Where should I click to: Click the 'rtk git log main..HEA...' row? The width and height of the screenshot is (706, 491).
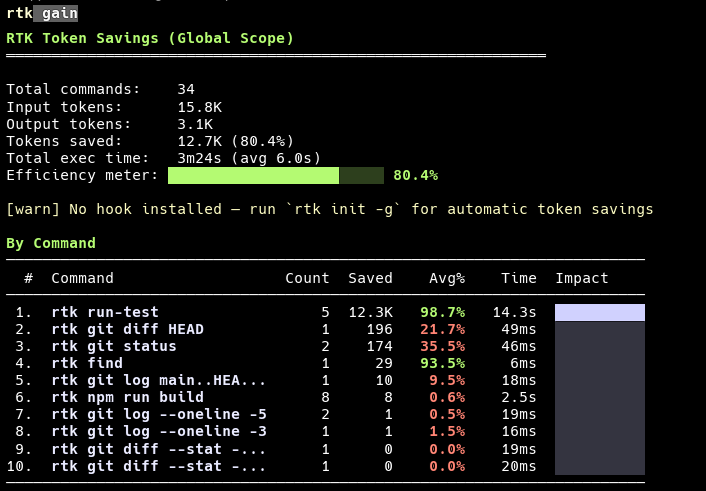(326, 381)
